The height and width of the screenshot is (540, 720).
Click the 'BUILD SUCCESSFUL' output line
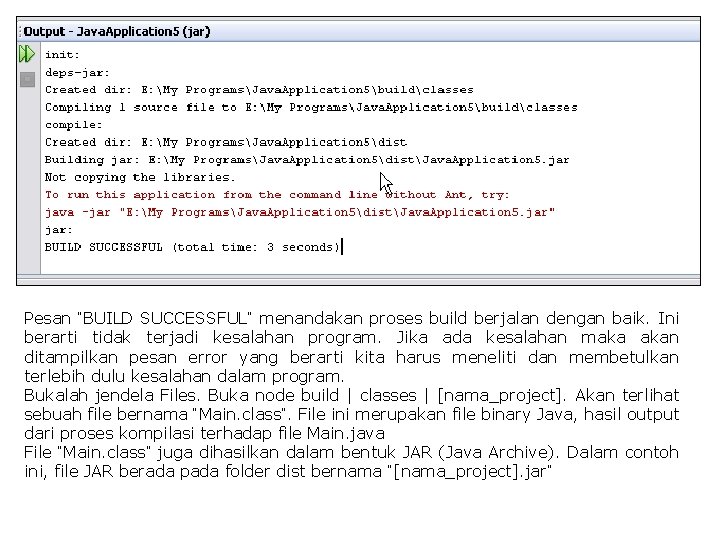[x=192, y=247]
